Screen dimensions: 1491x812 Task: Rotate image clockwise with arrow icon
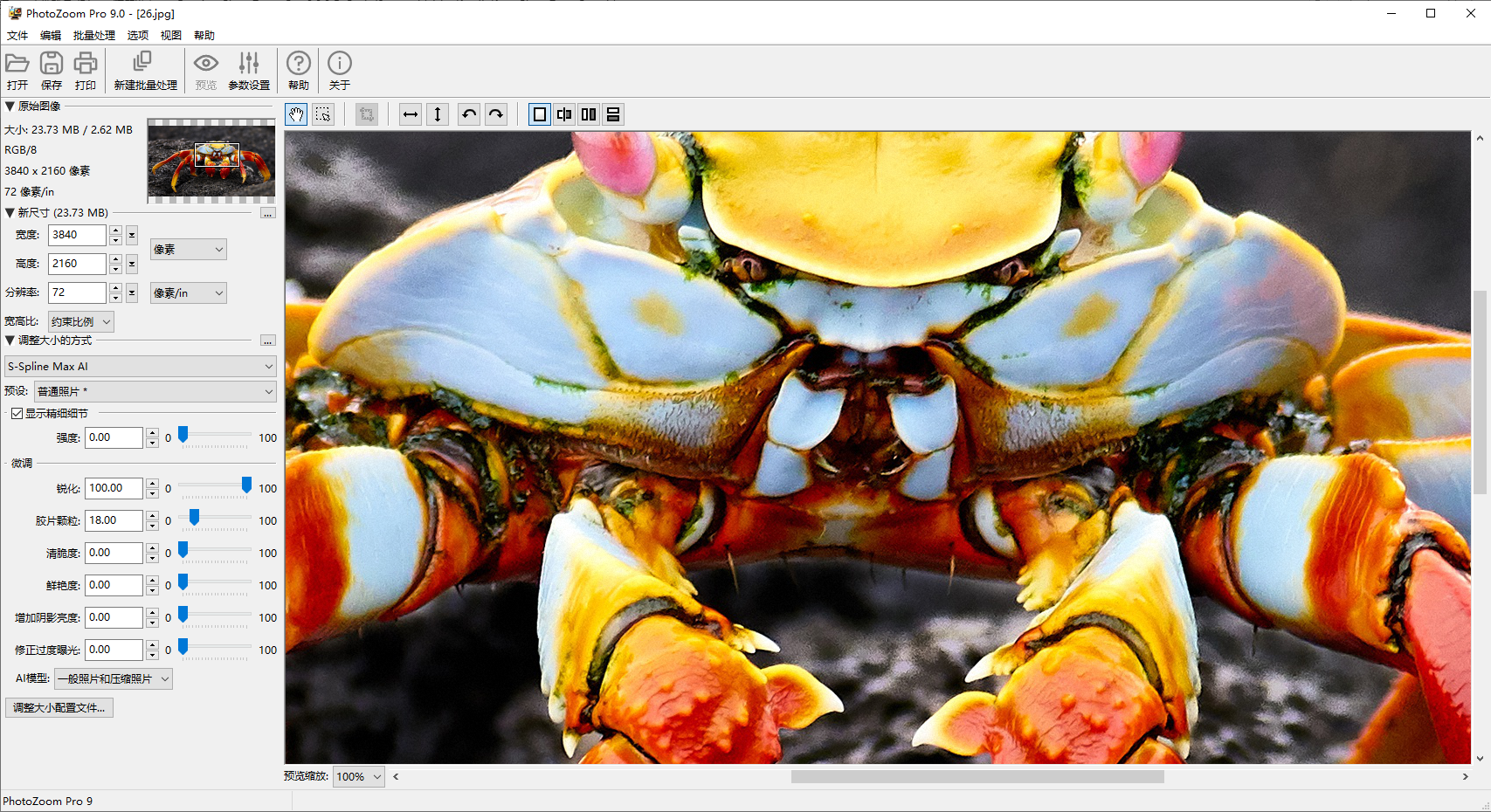click(x=496, y=114)
